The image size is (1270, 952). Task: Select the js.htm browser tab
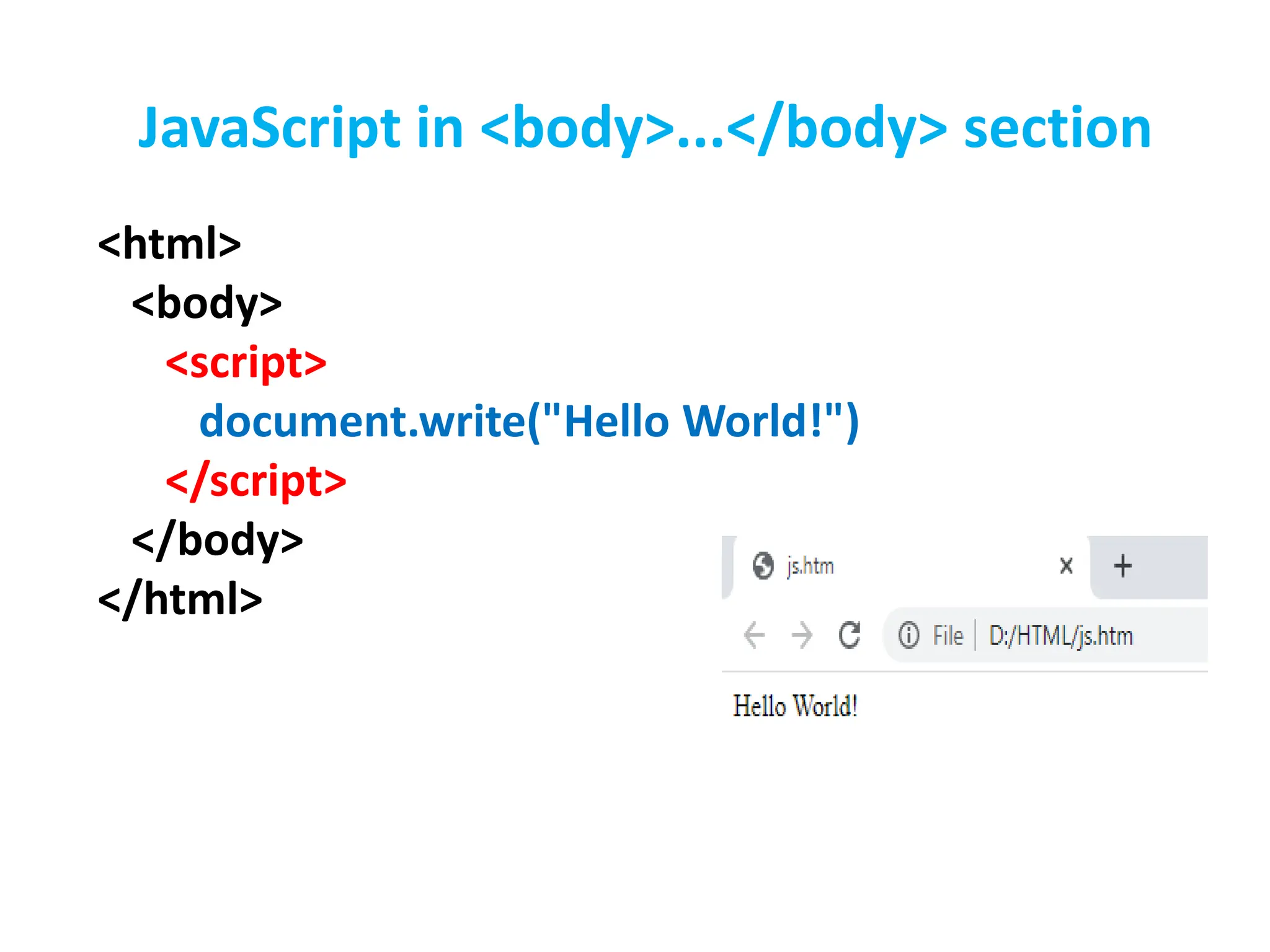912,566
